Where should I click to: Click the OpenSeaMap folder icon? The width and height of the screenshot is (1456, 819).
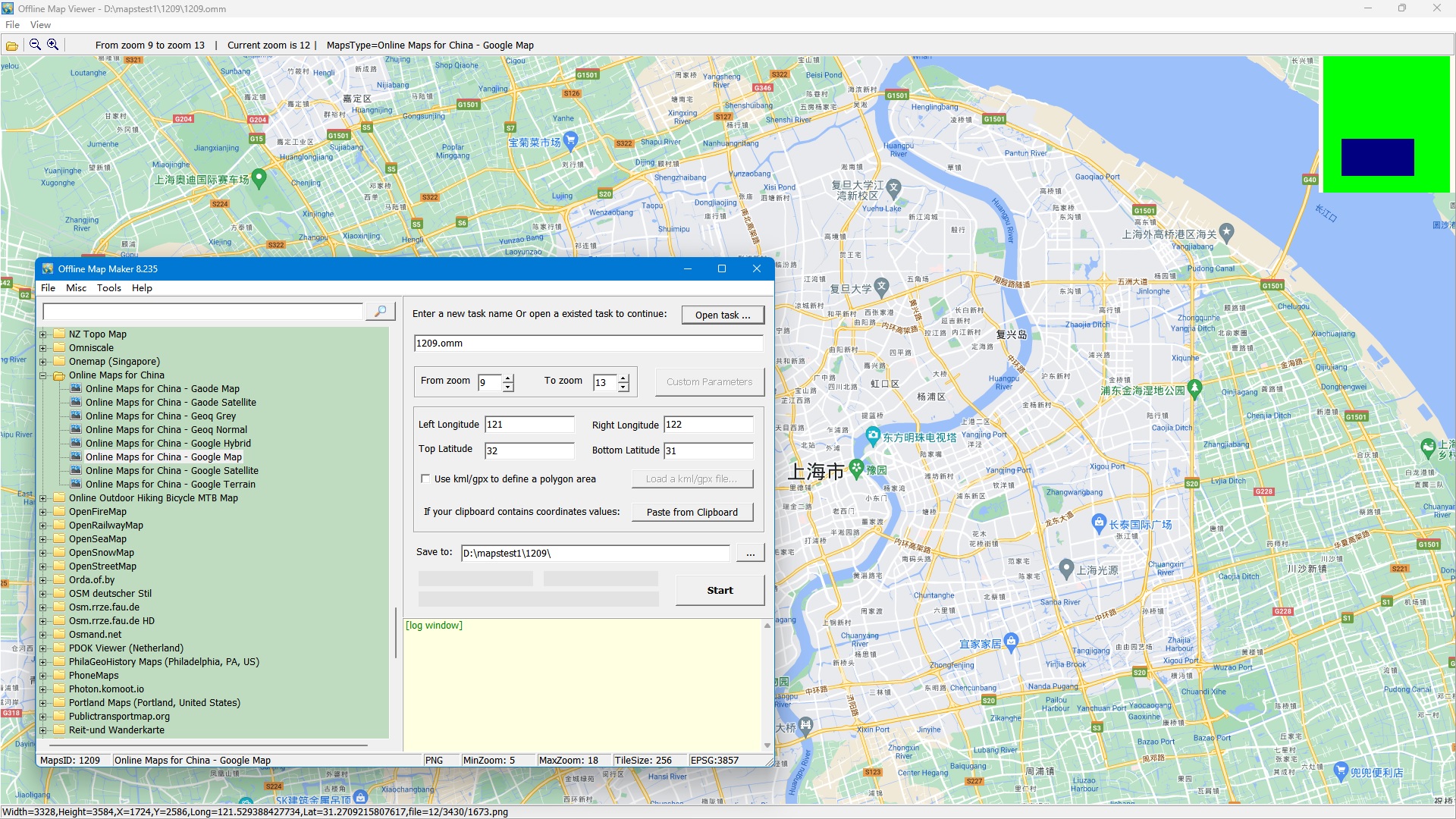point(59,538)
